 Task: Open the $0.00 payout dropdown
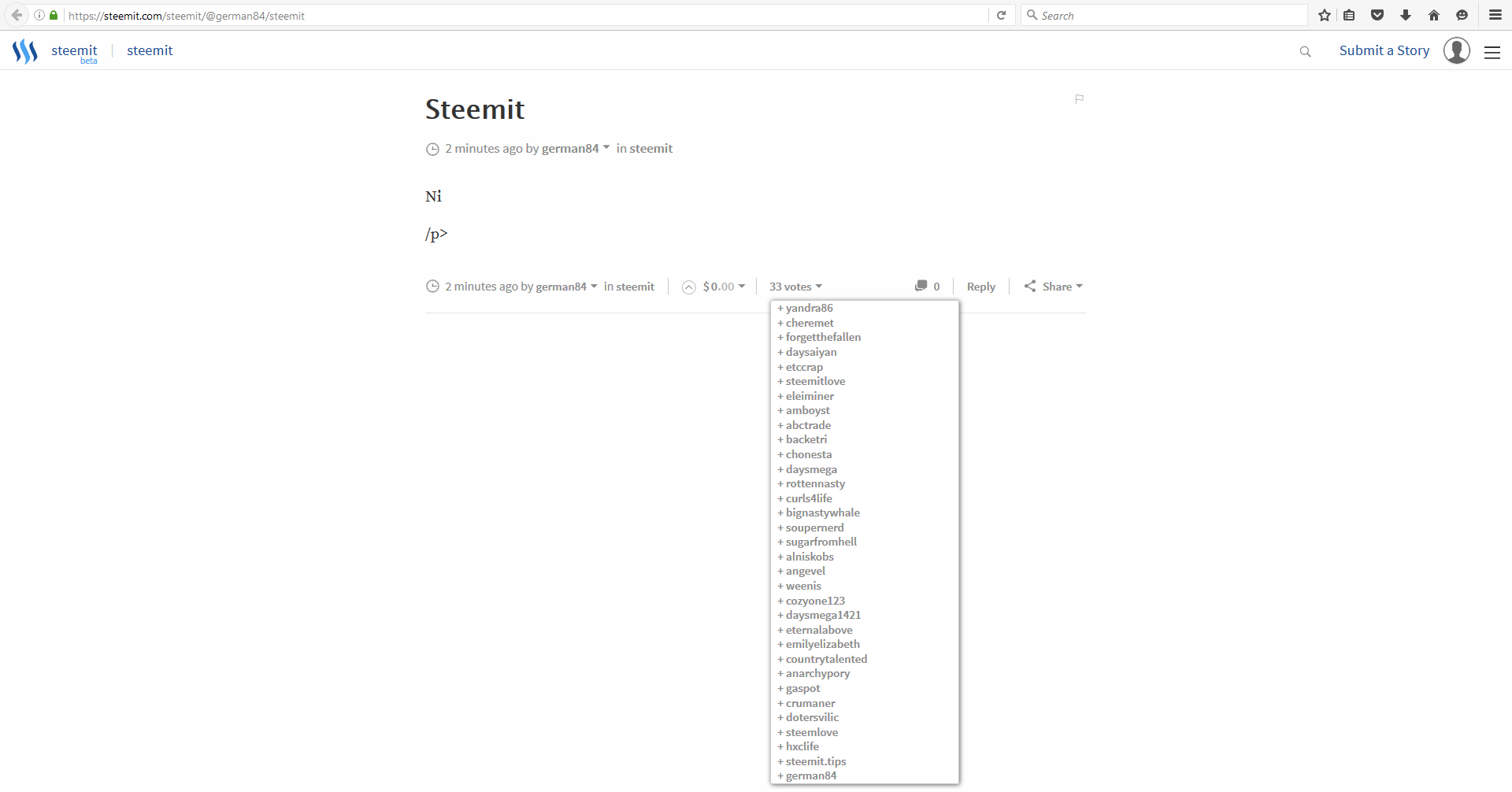724,287
